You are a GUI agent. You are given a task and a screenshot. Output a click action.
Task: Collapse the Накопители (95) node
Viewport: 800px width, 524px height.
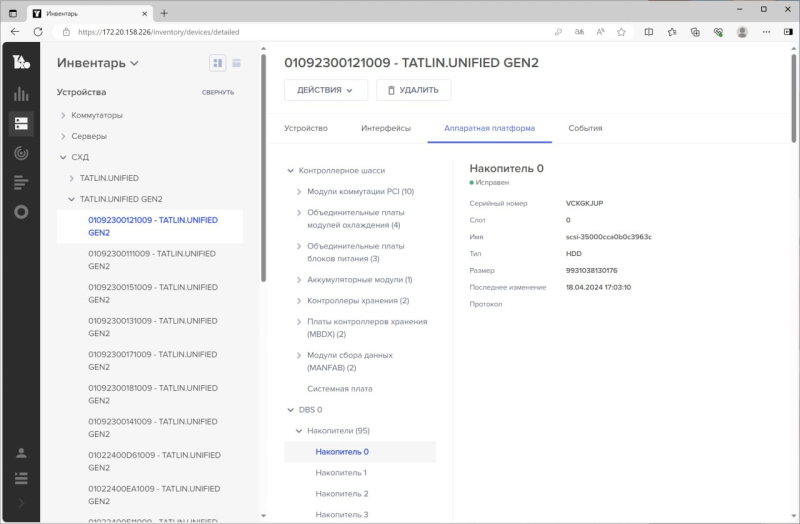coord(299,431)
